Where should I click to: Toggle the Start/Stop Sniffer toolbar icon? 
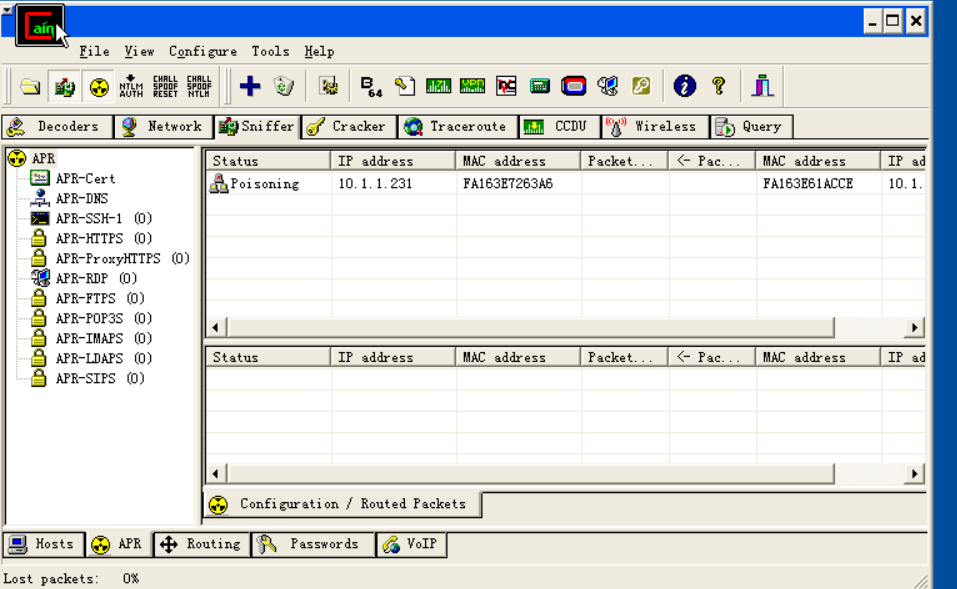coord(64,86)
